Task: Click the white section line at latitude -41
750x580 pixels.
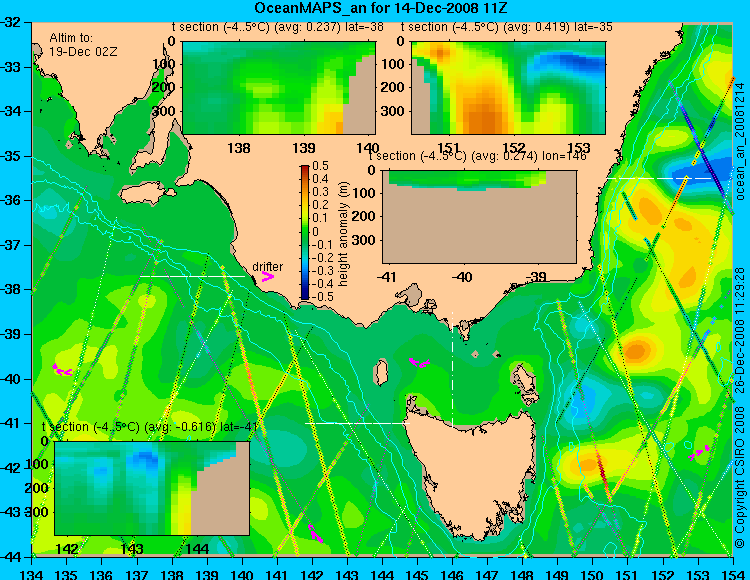Action: [357, 423]
